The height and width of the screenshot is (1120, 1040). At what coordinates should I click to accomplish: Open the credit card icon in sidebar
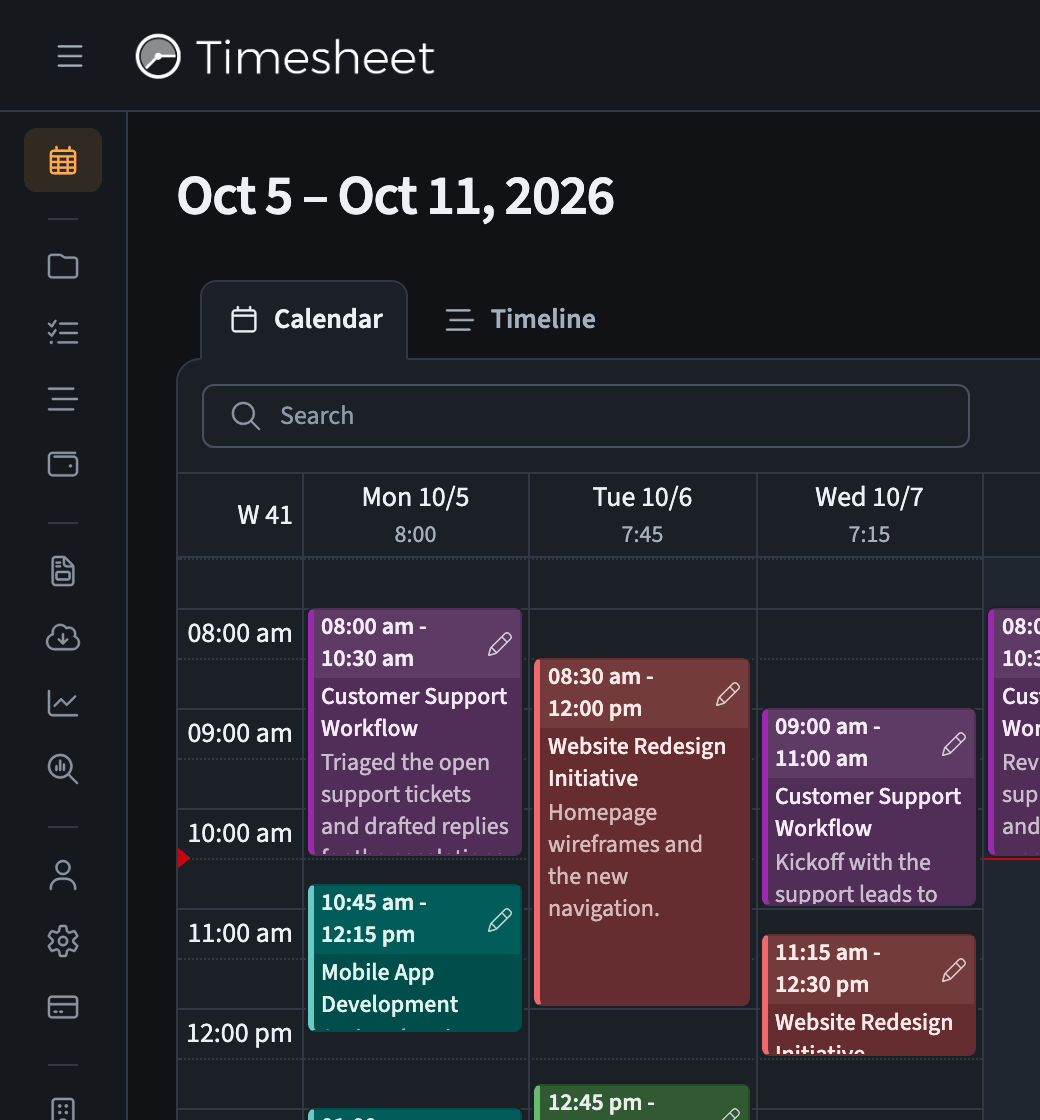(63, 1007)
